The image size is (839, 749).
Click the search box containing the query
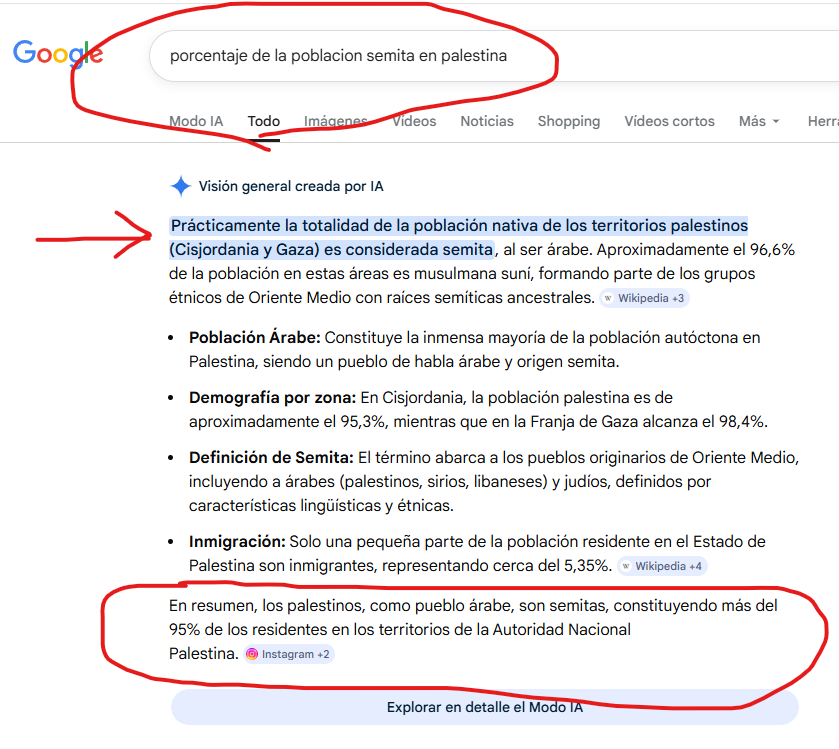pos(495,56)
